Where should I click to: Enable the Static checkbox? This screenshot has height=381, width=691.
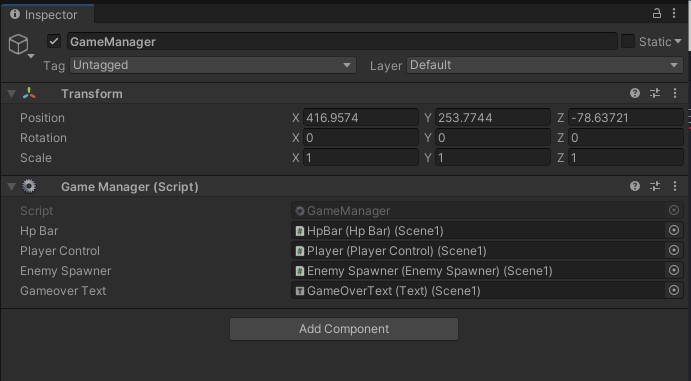(x=628, y=41)
